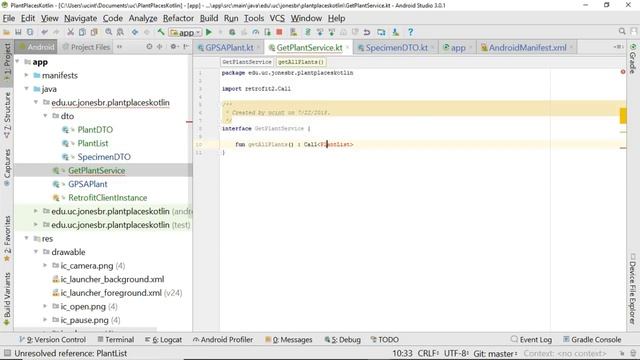Switch to SpecimenDTO.kt editor tab

[396, 48]
